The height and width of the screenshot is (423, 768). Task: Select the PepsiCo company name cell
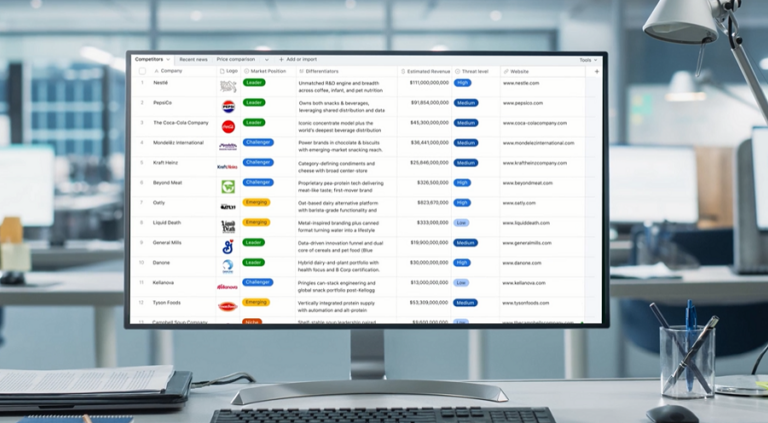[x=163, y=103]
